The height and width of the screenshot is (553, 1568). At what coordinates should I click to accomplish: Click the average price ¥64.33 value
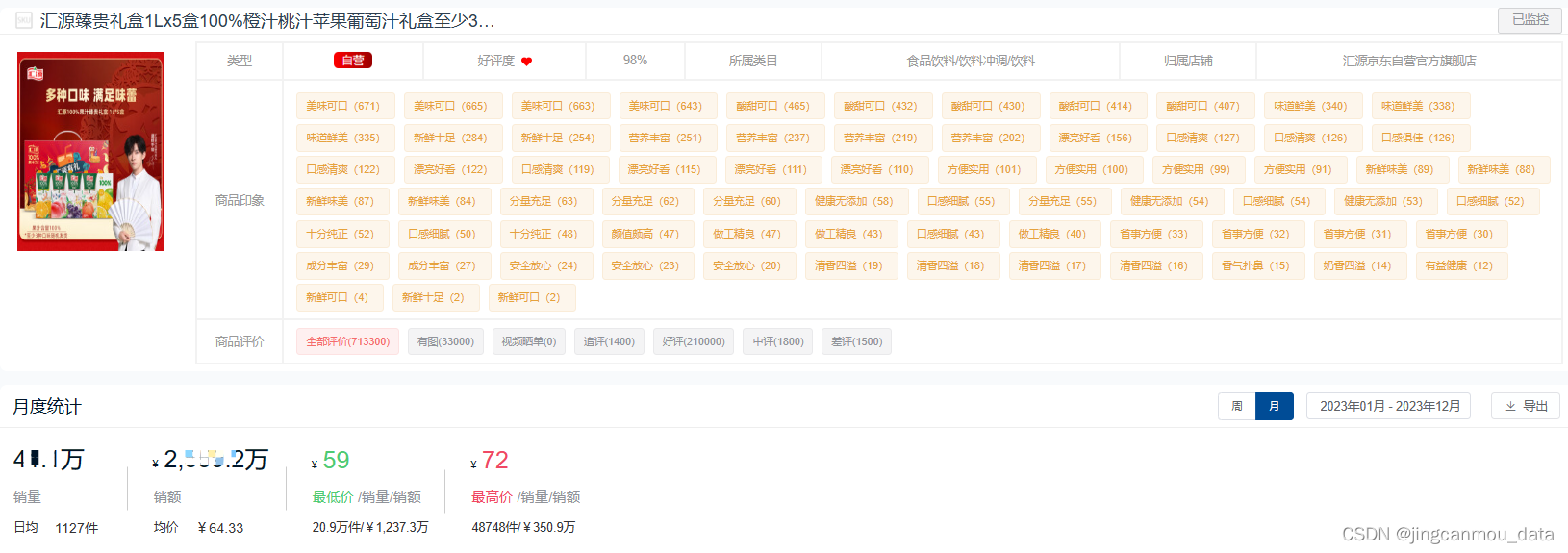click(220, 528)
